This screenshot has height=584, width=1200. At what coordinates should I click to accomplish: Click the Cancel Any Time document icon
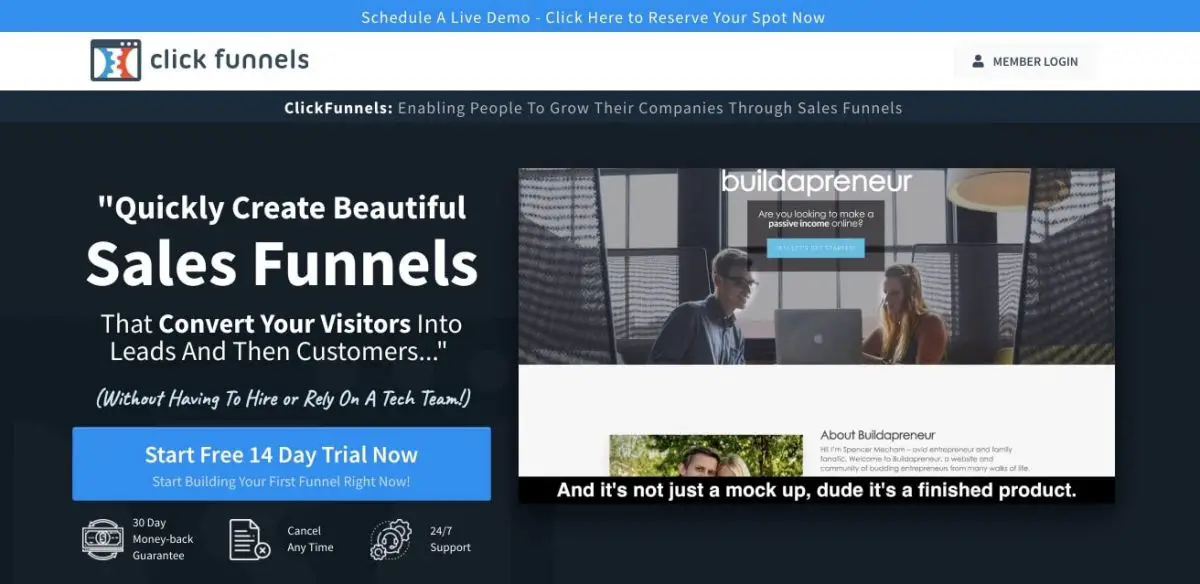click(250, 539)
